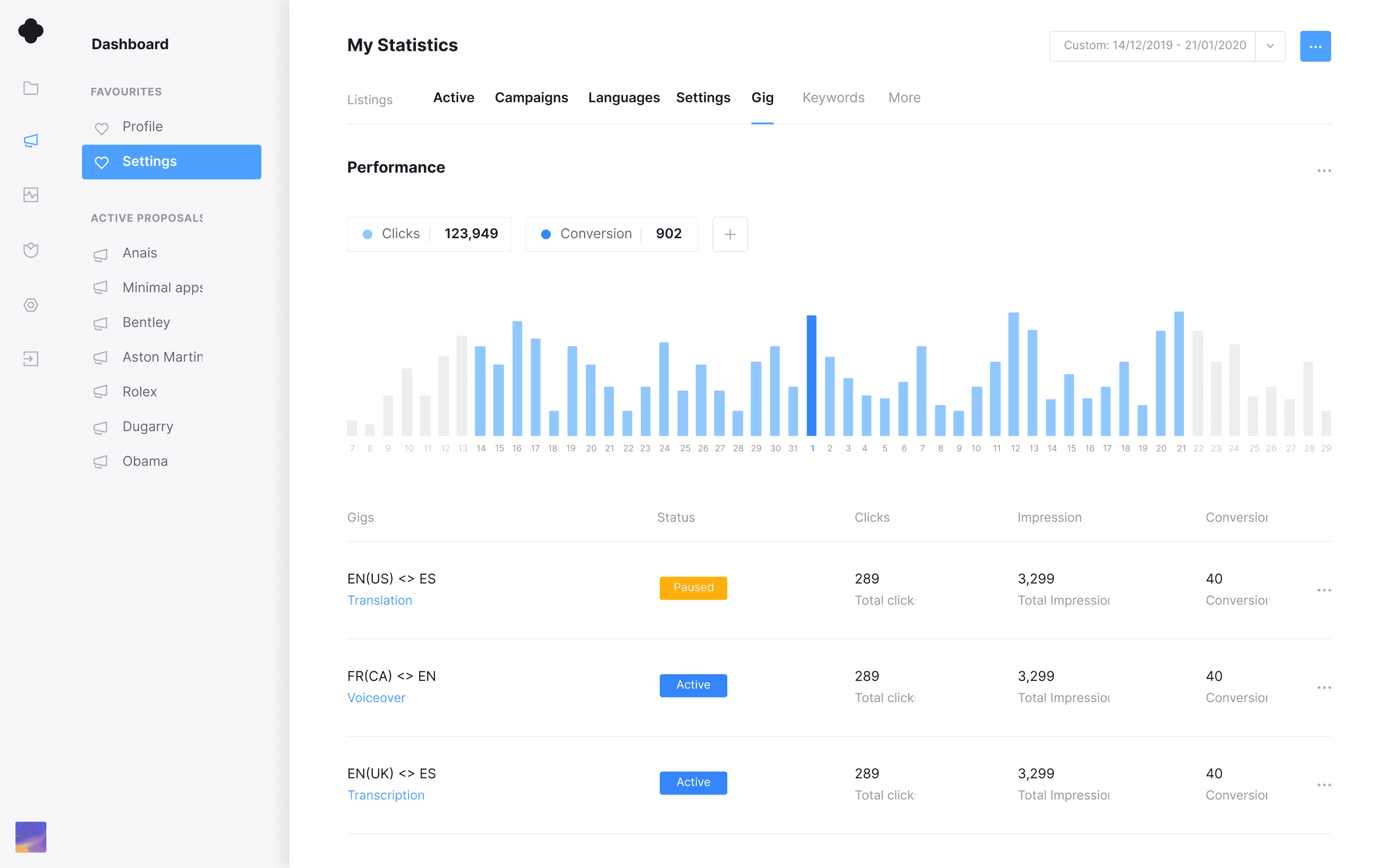Click the shield icon in left rail

tap(31, 250)
